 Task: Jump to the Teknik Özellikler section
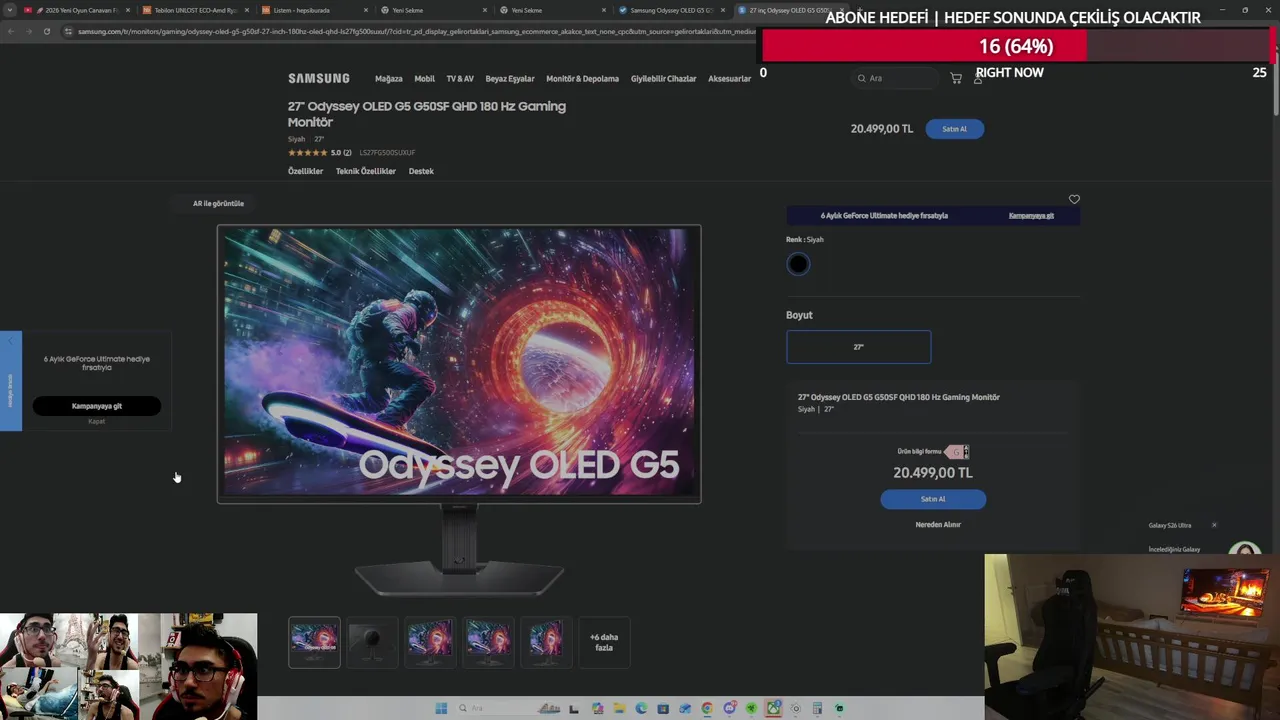366,171
